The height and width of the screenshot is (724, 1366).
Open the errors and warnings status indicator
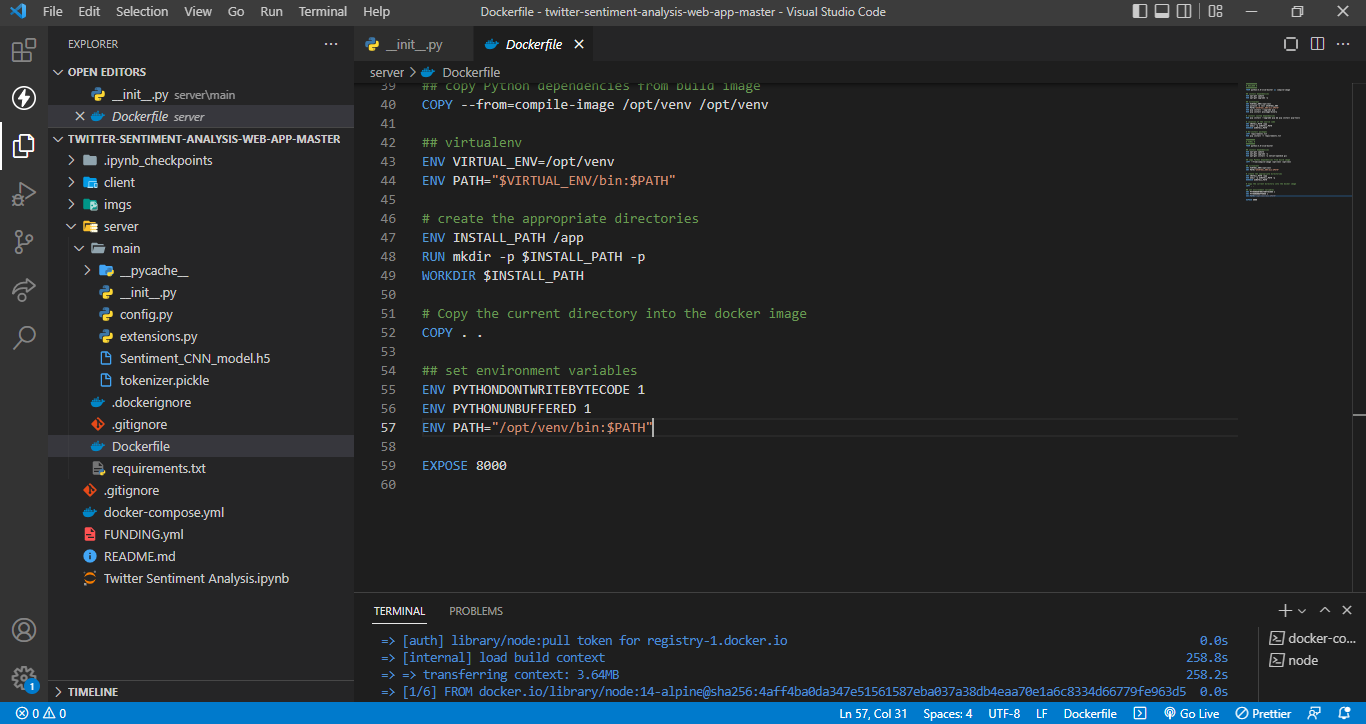(41, 714)
